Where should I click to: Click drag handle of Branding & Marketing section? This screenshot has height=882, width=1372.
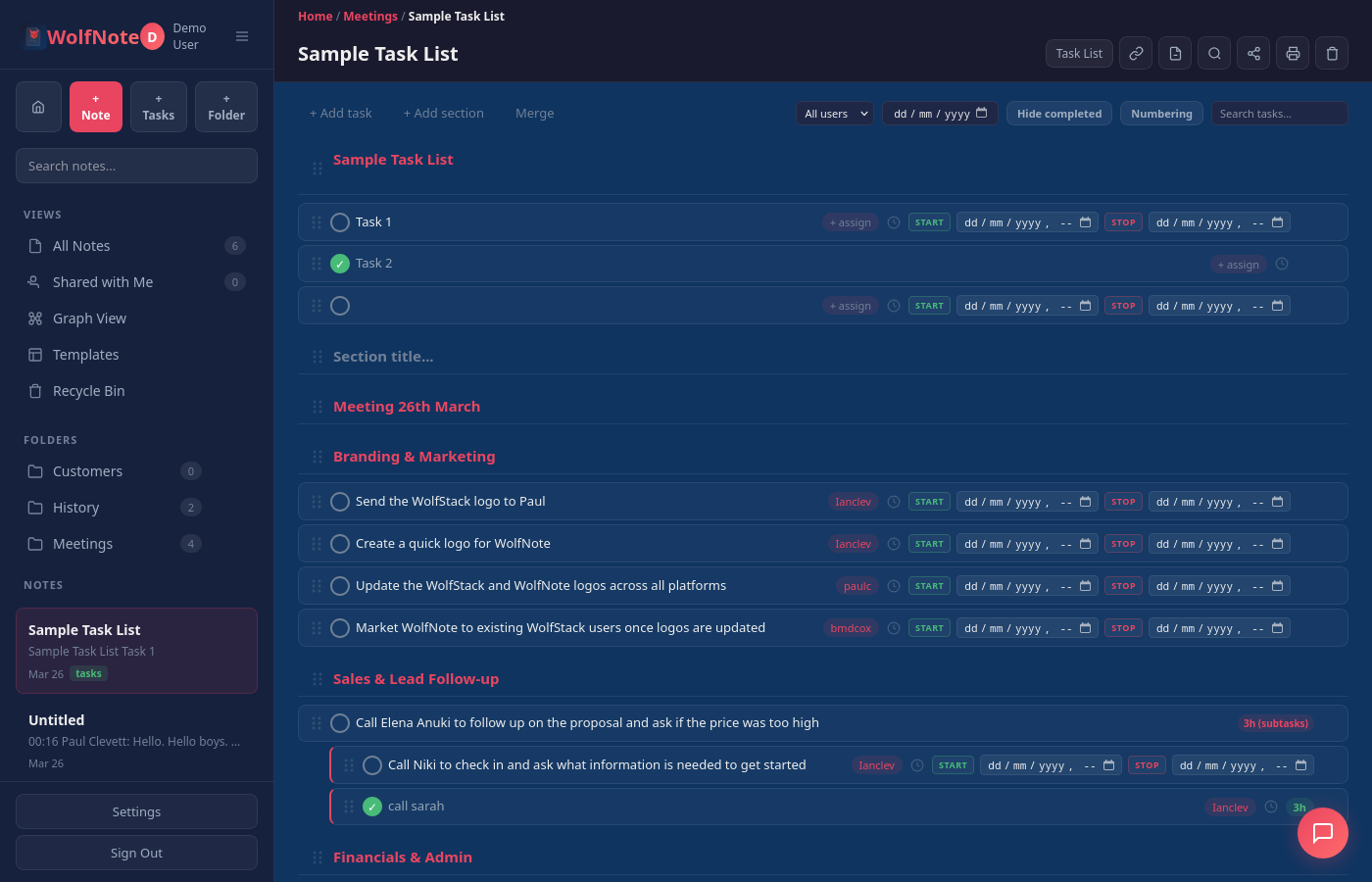(318, 457)
